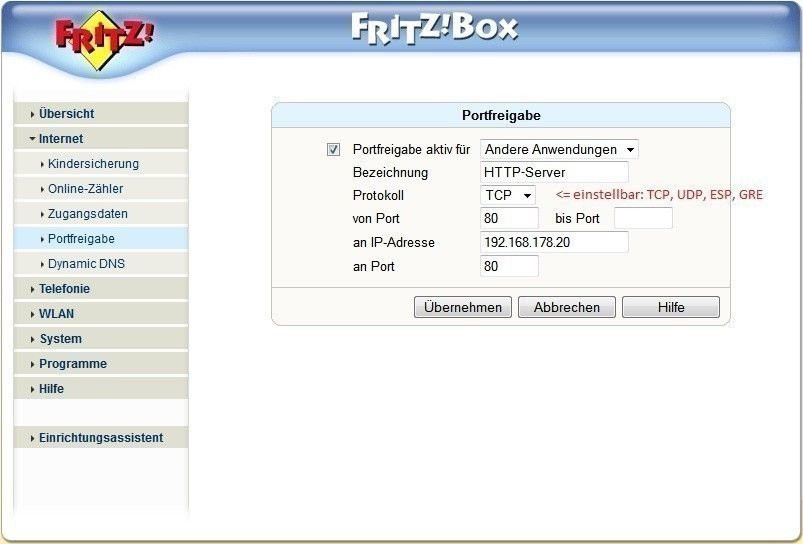The height and width of the screenshot is (544, 803).
Task: Click the Übernehmen button
Action: click(x=463, y=307)
